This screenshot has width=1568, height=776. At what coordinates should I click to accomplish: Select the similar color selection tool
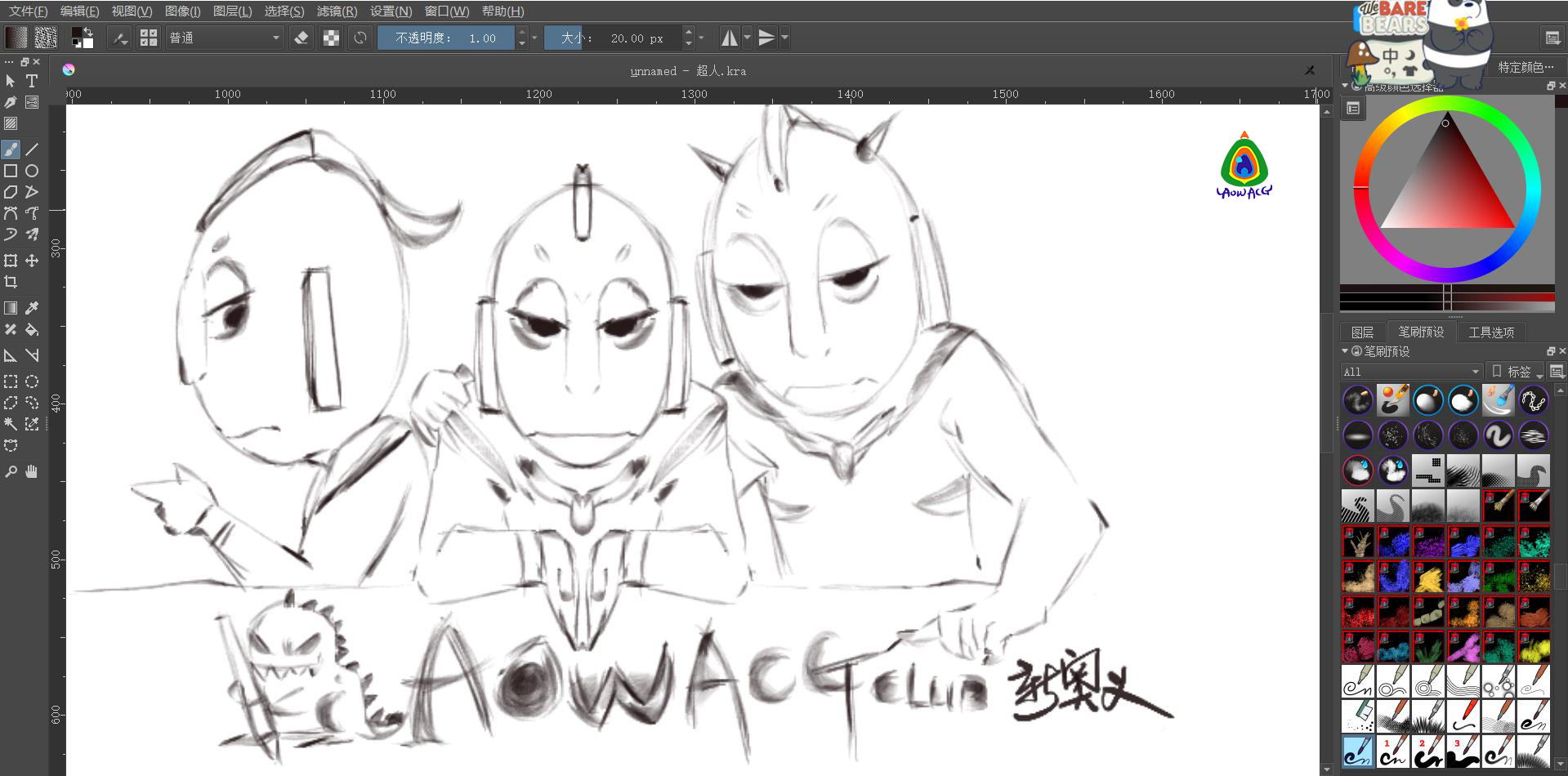(32, 424)
